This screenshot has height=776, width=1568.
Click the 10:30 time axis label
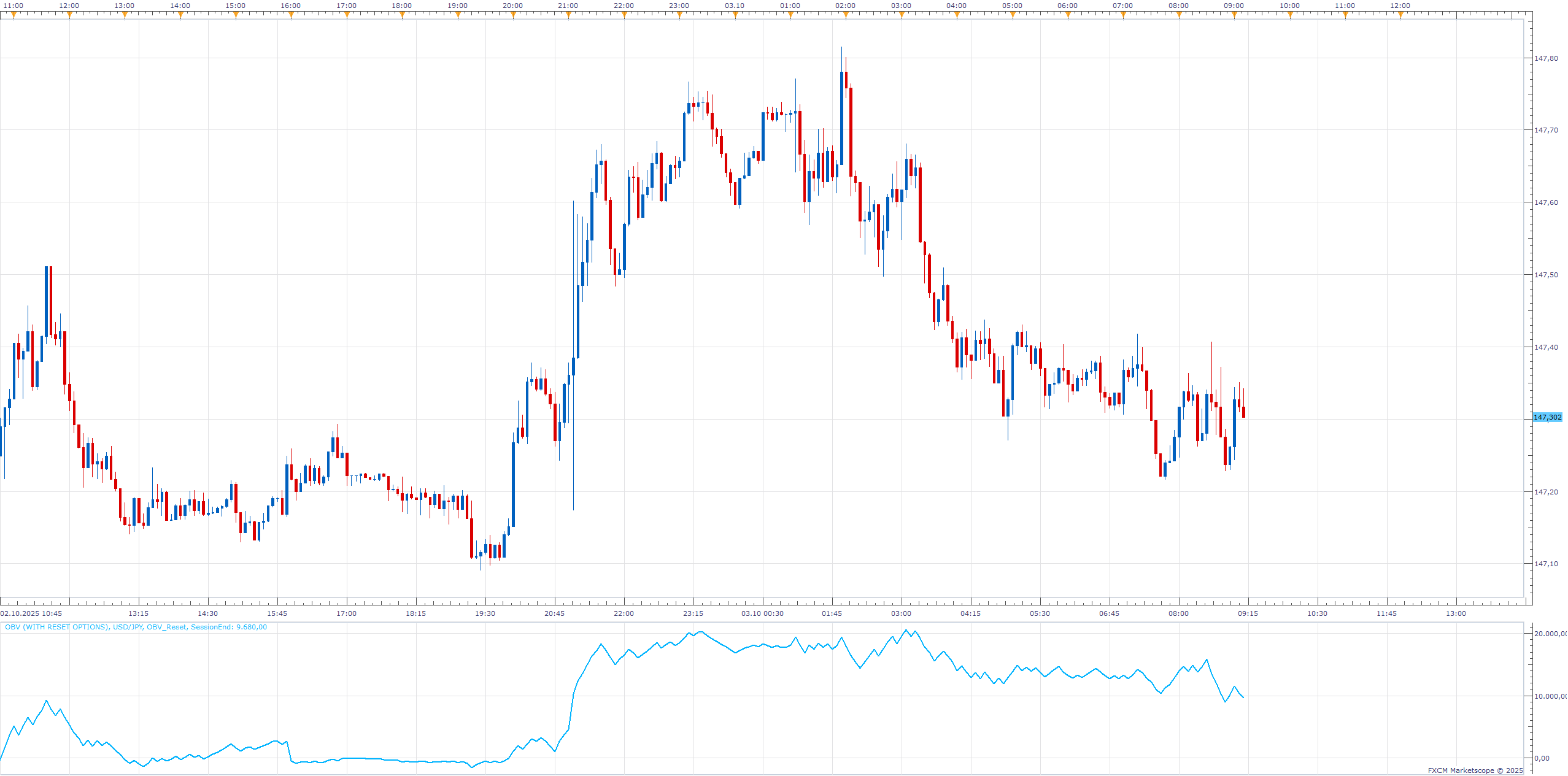tap(1318, 613)
